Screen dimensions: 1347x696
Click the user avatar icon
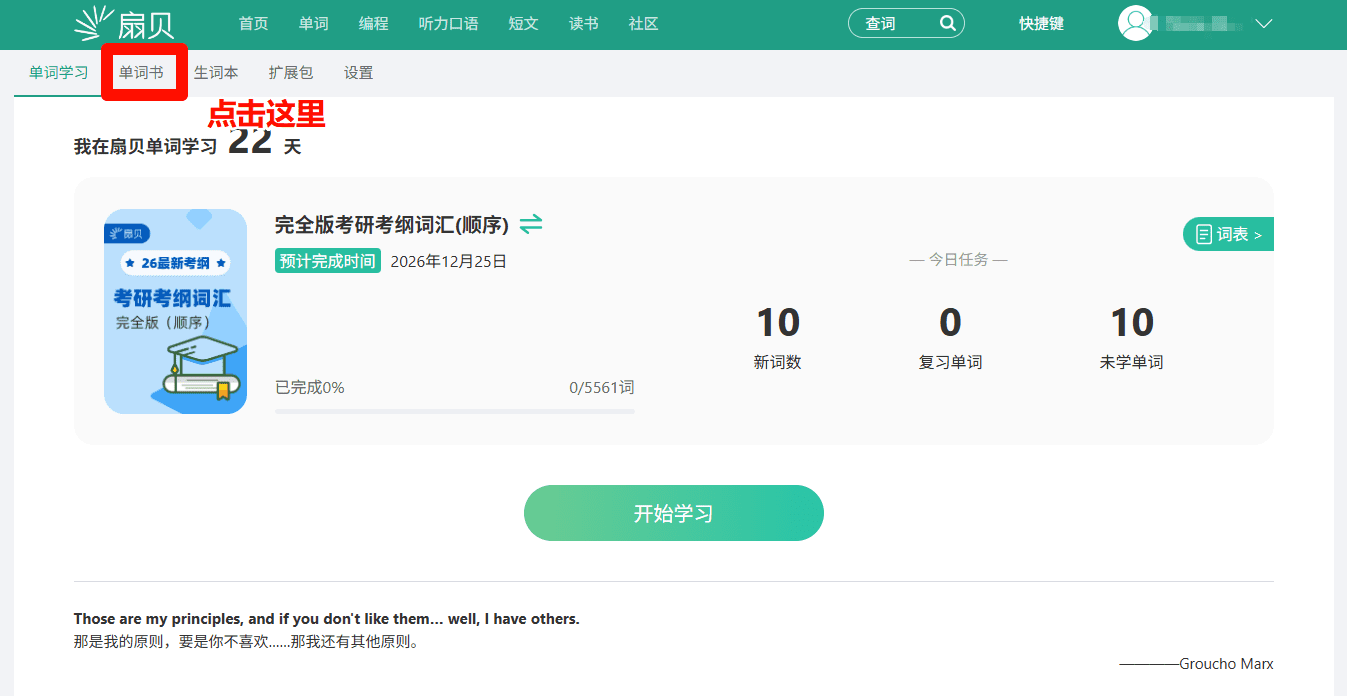point(1135,23)
